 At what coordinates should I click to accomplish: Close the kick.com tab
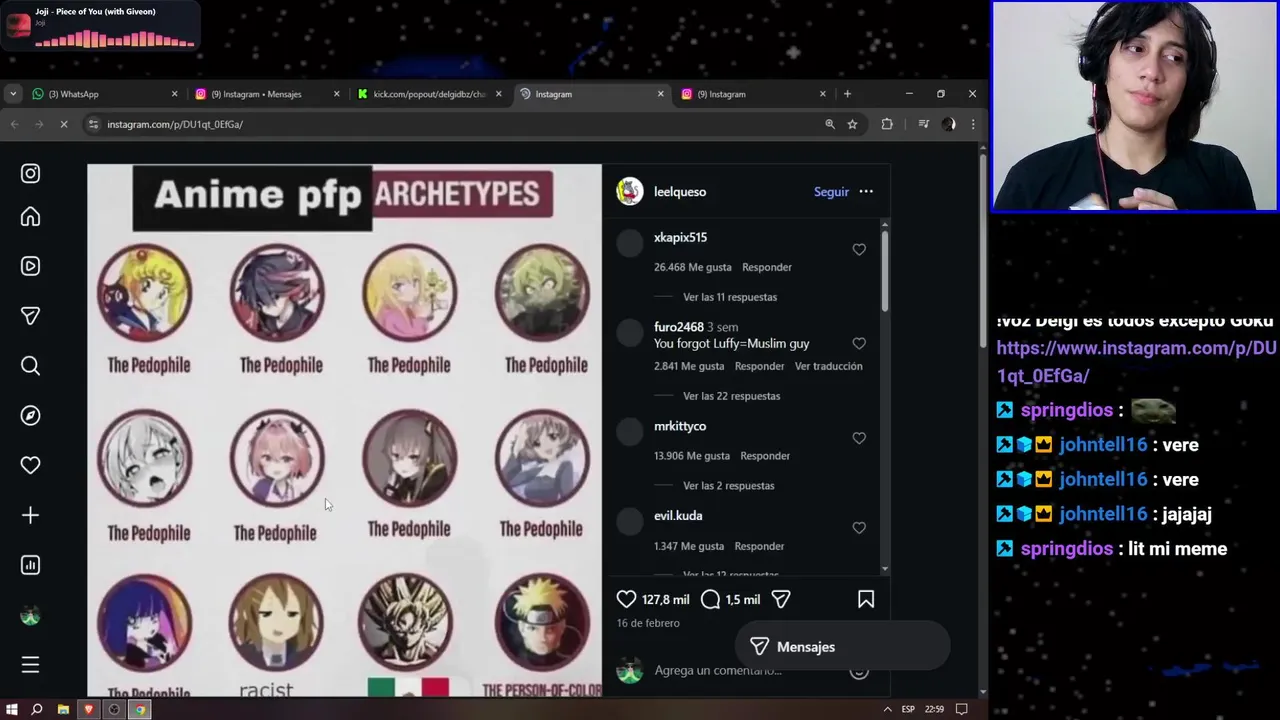point(498,94)
